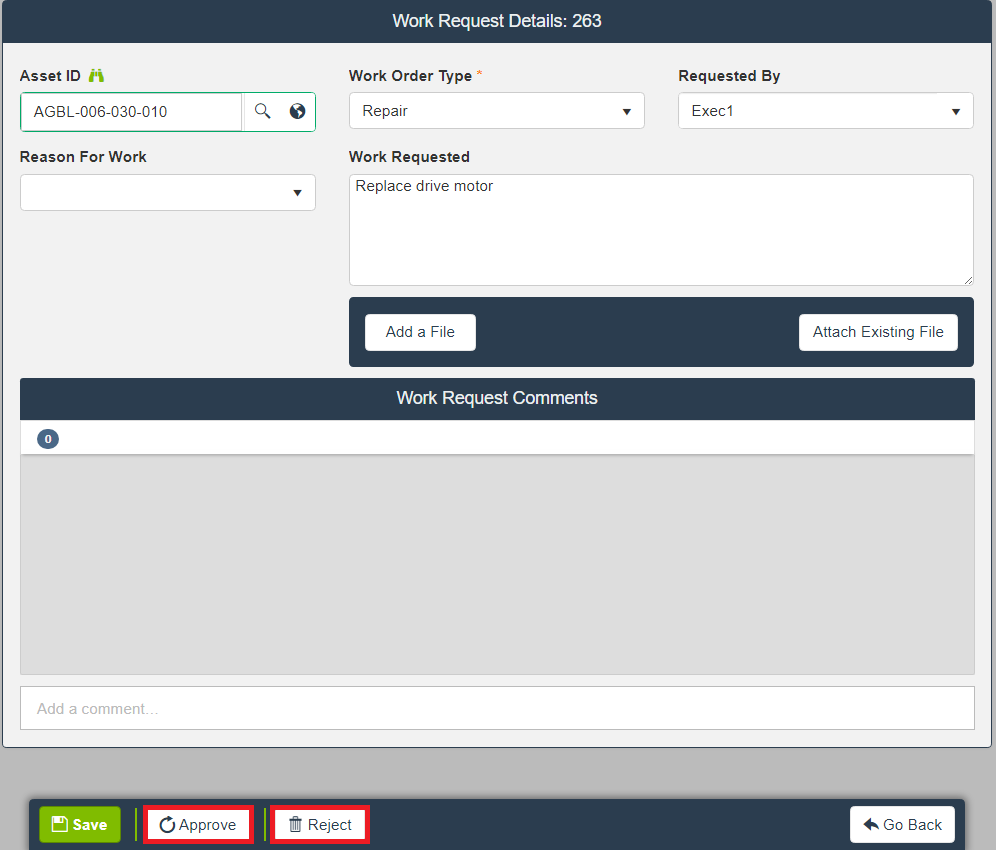Save the work request
Viewport: 996px width, 850px height.
80,825
